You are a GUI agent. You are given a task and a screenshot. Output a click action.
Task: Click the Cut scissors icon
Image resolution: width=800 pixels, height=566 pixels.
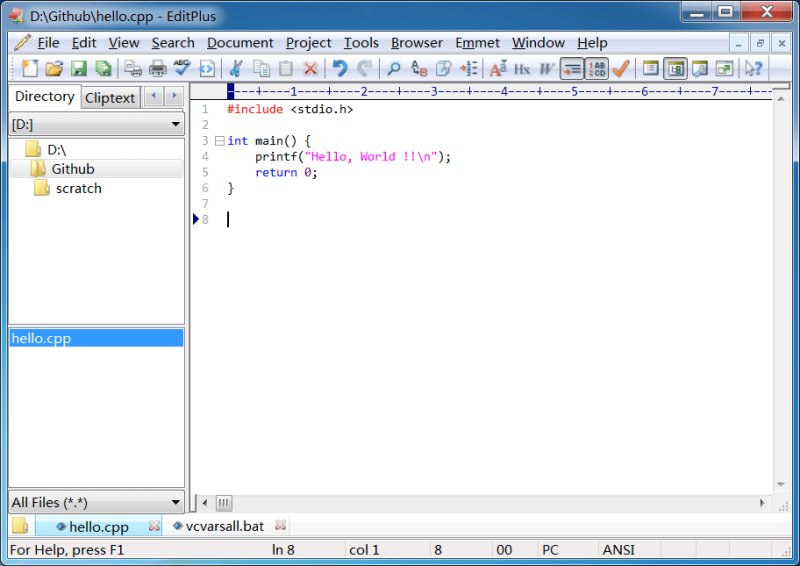236,68
